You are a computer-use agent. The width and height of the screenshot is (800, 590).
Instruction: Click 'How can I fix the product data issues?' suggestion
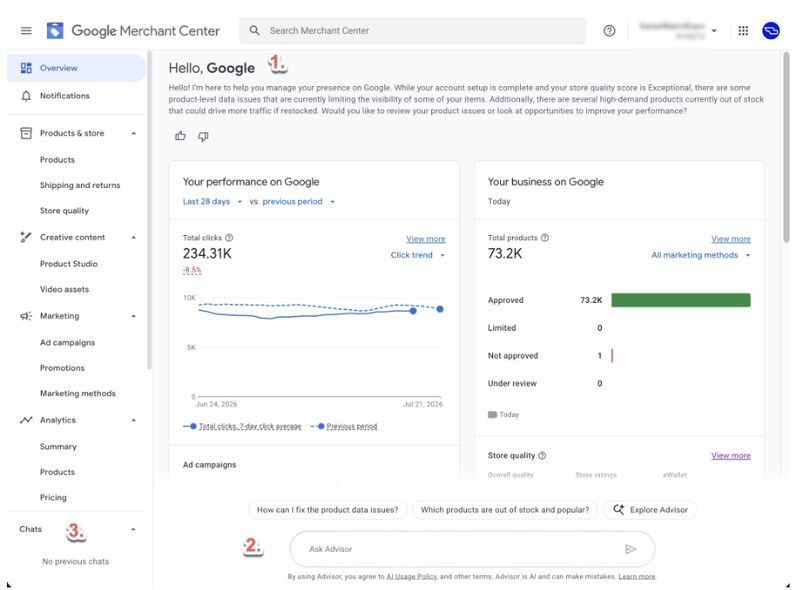click(327, 509)
